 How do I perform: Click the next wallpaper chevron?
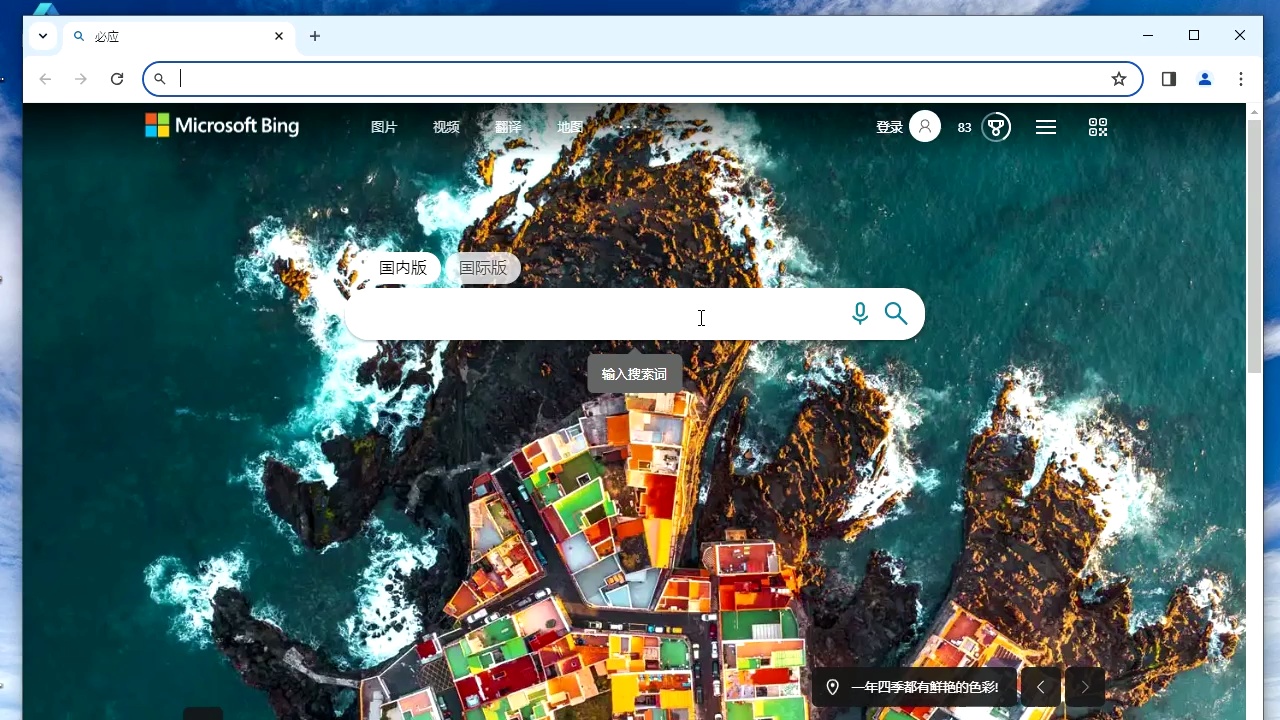[1084, 687]
